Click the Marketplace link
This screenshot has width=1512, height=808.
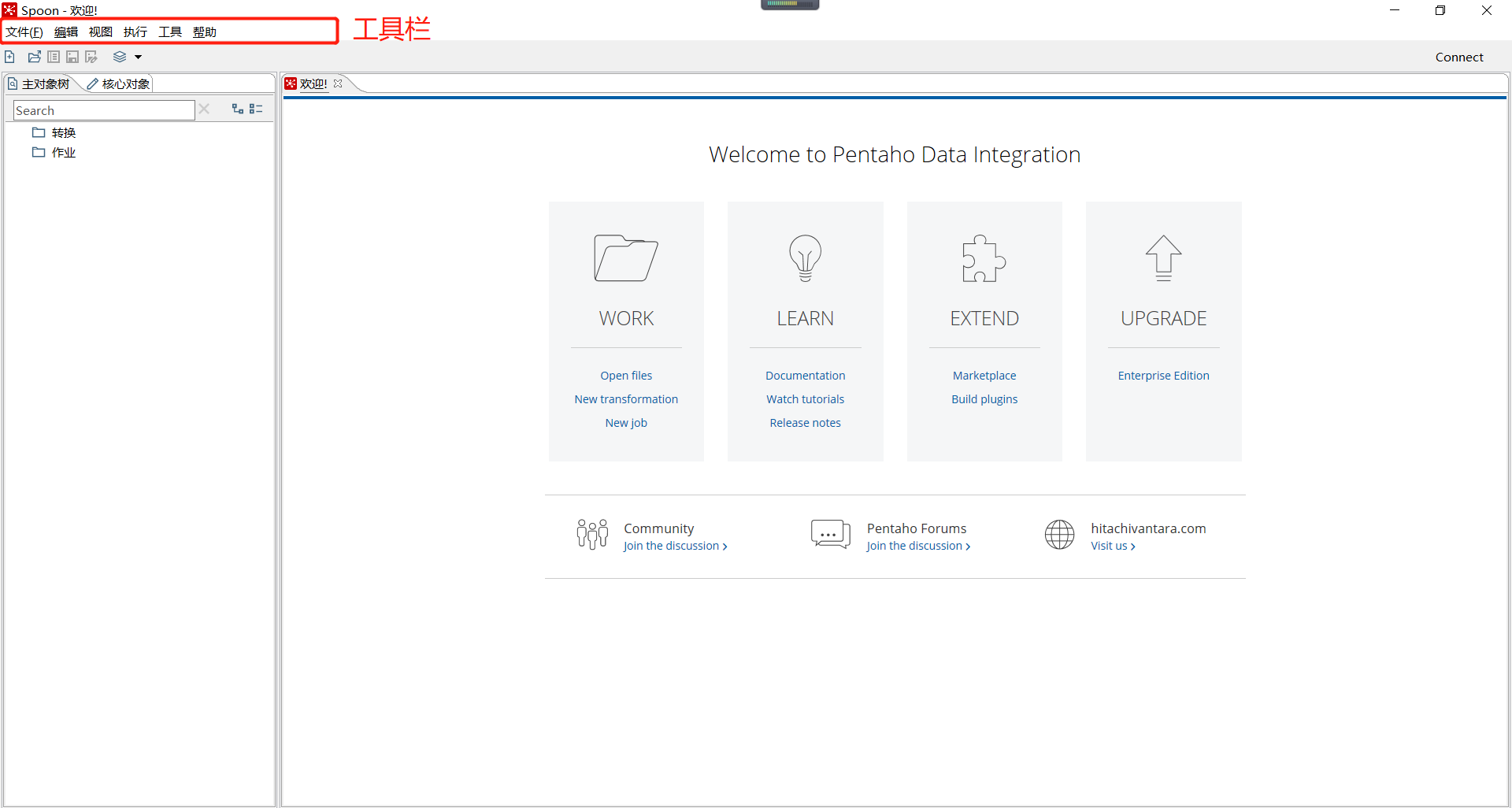984,376
